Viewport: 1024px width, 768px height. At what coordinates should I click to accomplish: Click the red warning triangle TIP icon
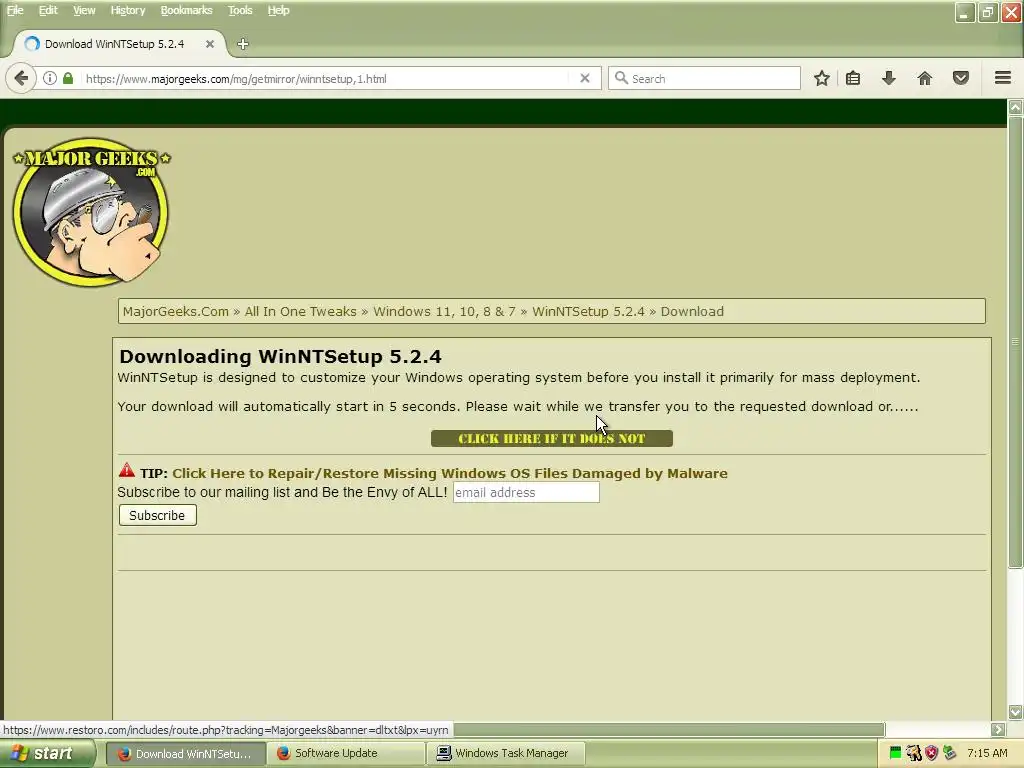point(127,470)
